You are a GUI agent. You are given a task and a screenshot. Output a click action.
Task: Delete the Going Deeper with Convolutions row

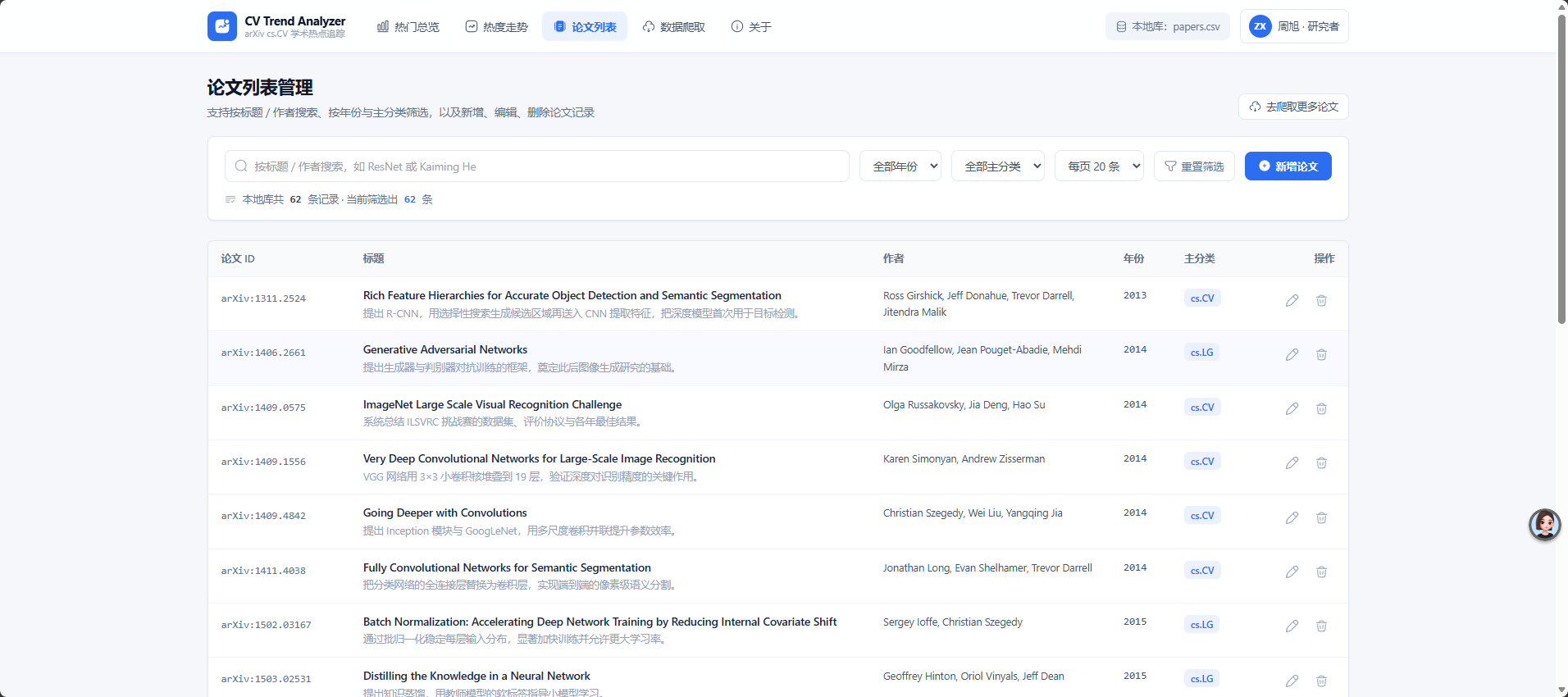[x=1321, y=517]
